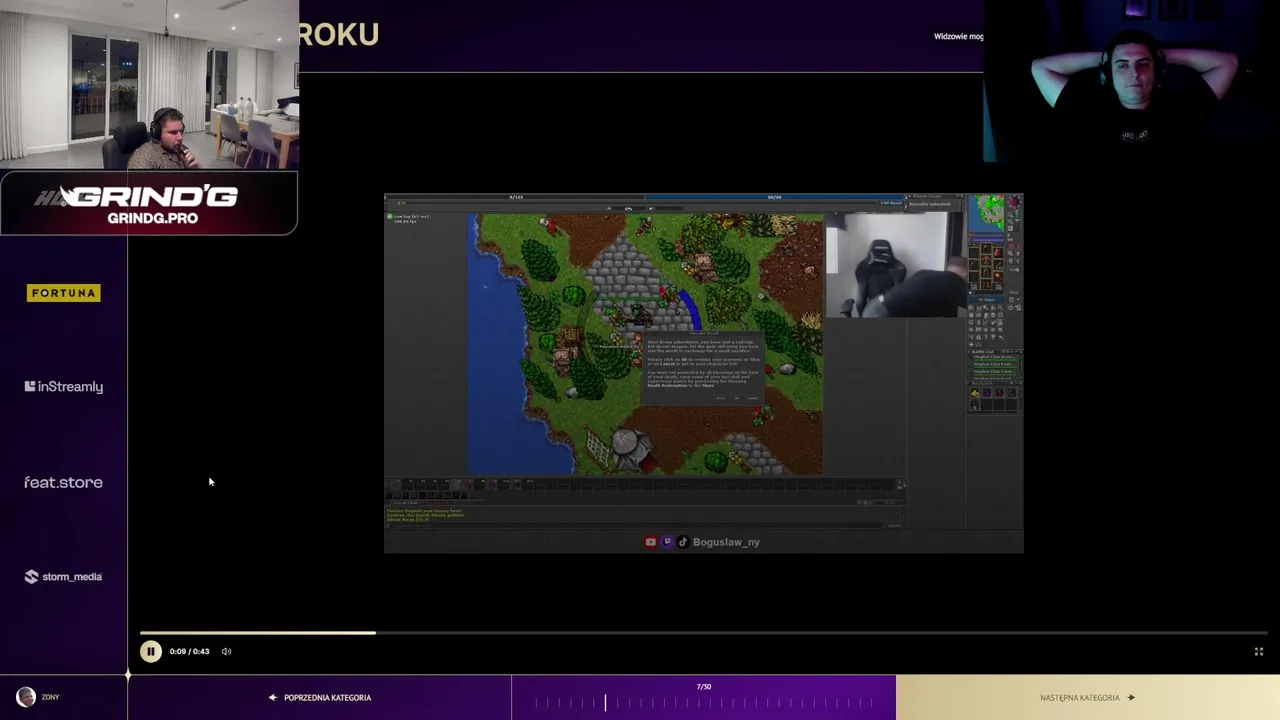Go to Następna Kategoria
This screenshot has width=1280, height=720.
click(x=1087, y=697)
